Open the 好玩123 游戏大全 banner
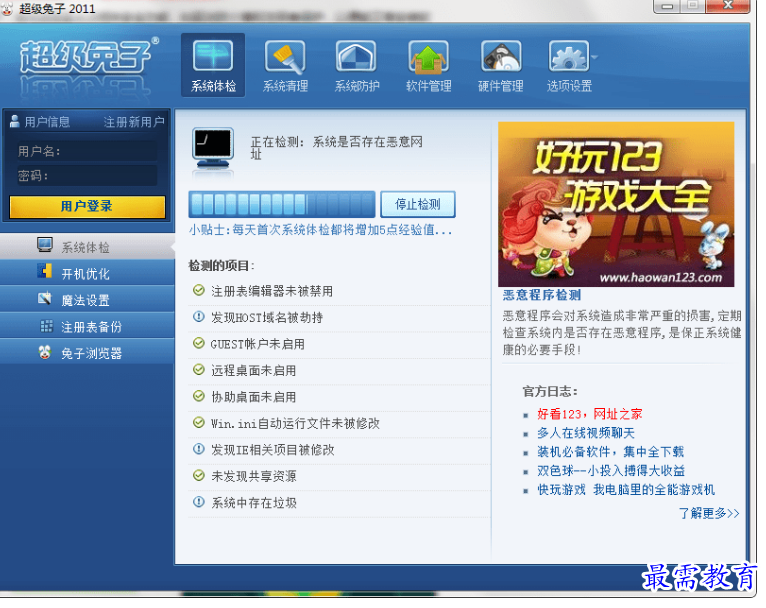Image resolution: width=766 pixels, height=608 pixels. tap(616, 204)
